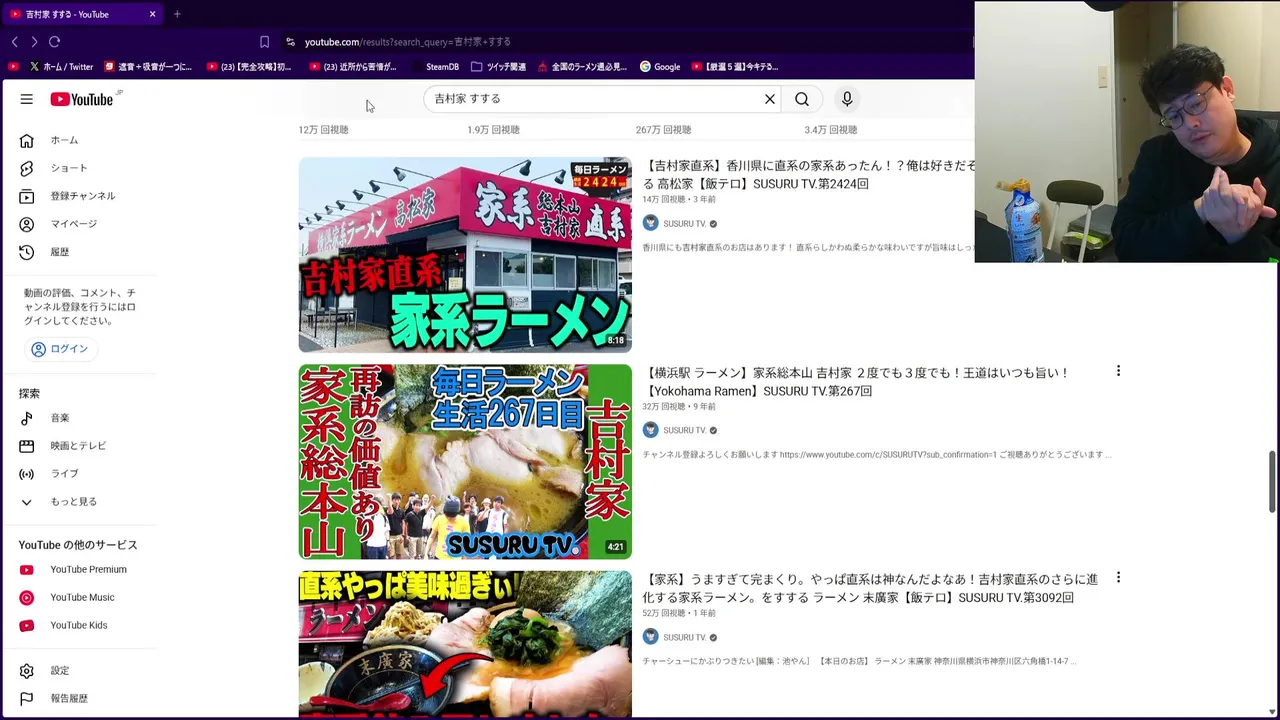Click the browser forward arrow
1280x720 pixels.
point(34,42)
